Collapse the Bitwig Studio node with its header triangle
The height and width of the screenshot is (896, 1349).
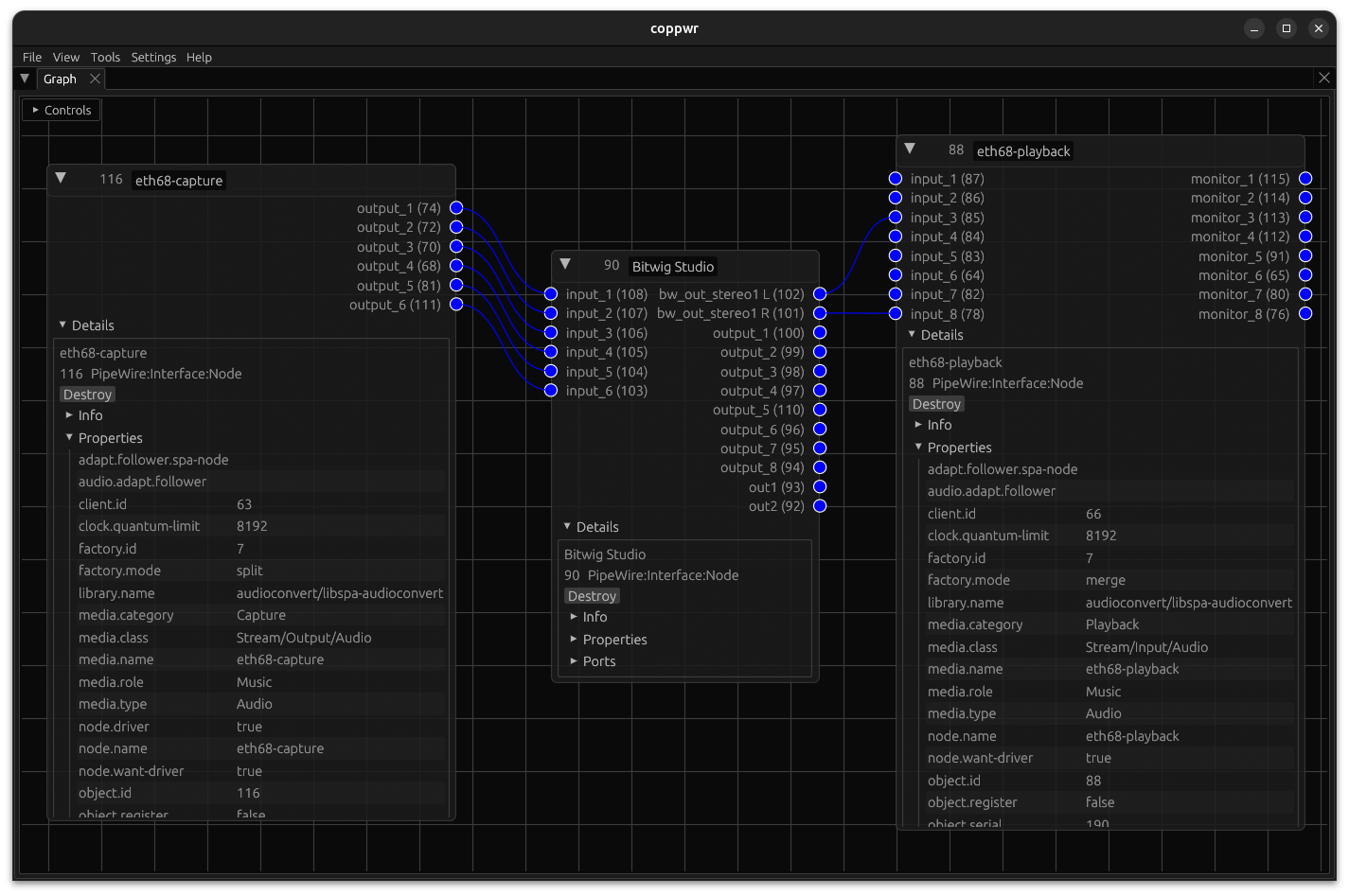565,264
